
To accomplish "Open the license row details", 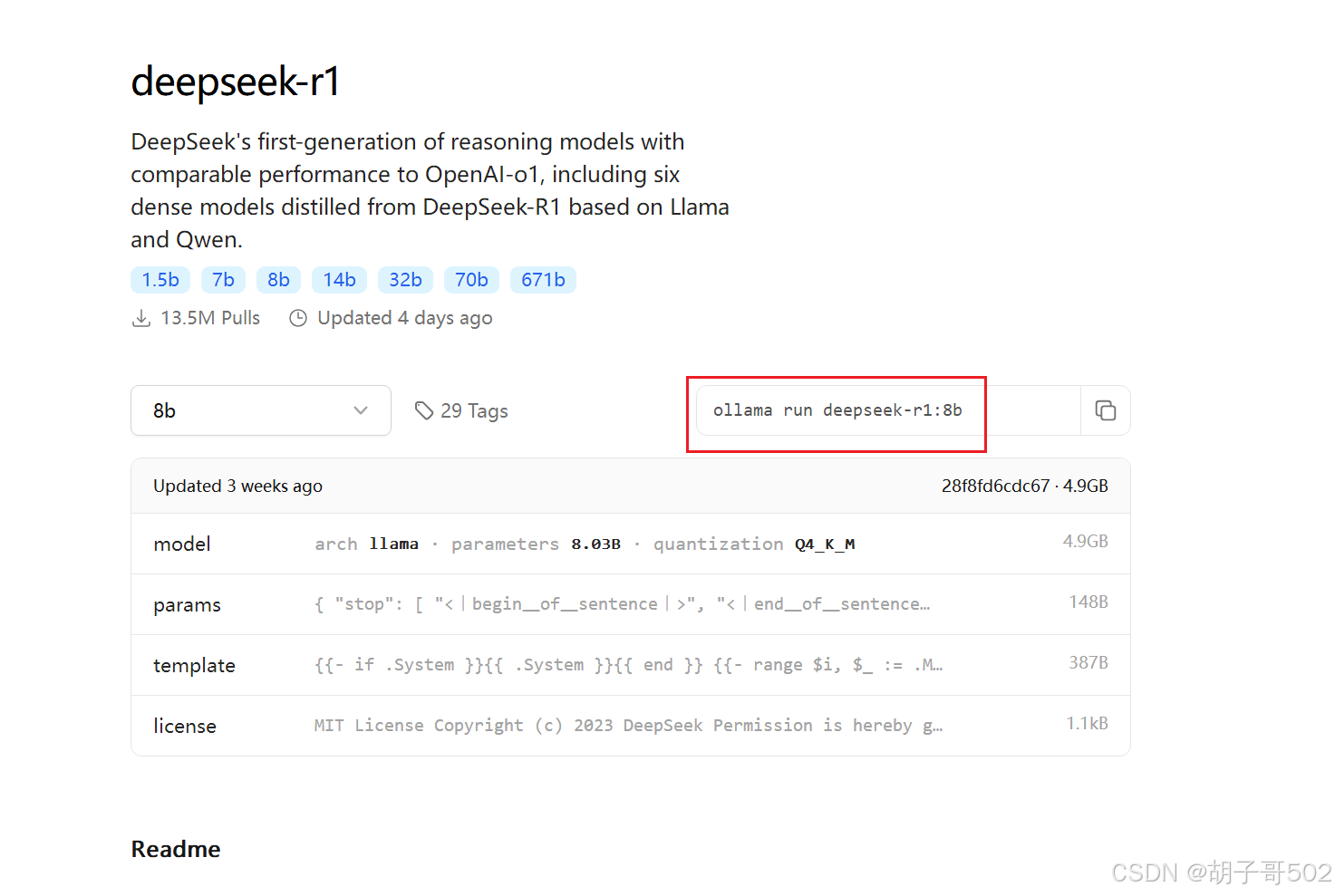I will (631, 726).
